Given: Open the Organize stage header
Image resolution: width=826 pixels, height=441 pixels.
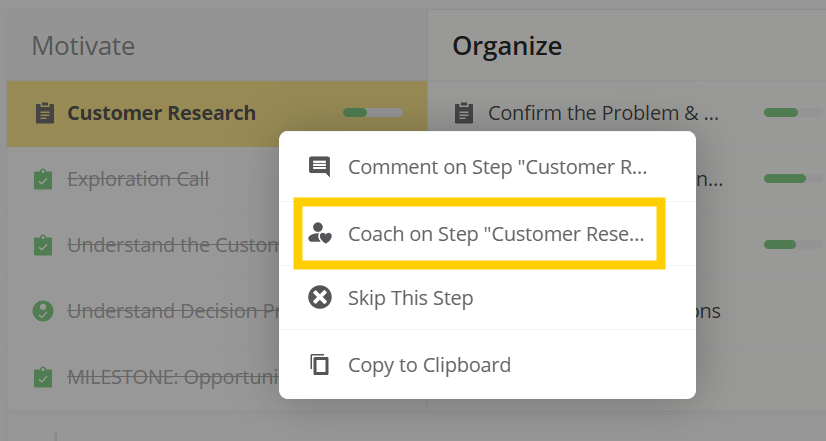Looking at the screenshot, I should pyautogui.click(x=507, y=46).
